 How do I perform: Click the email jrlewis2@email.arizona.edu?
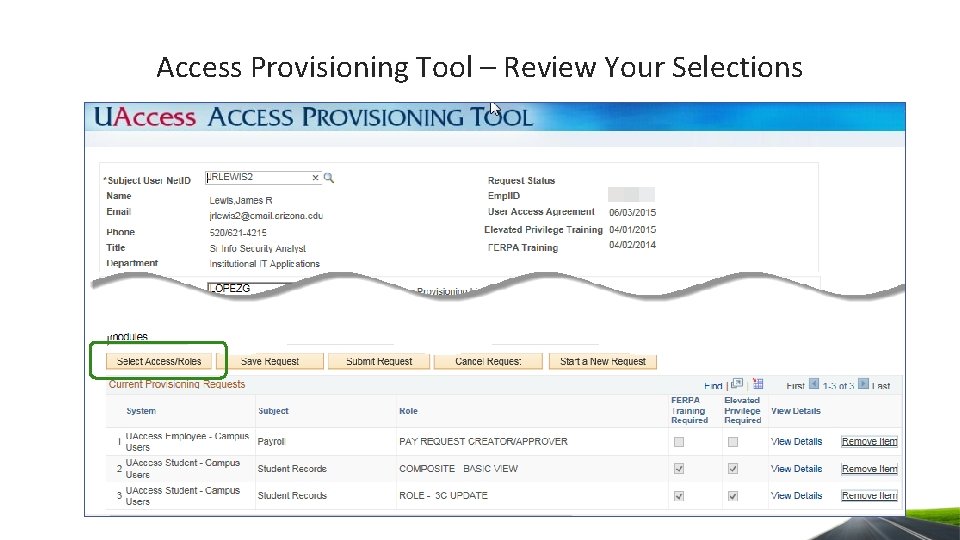click(x=266, y=216)
